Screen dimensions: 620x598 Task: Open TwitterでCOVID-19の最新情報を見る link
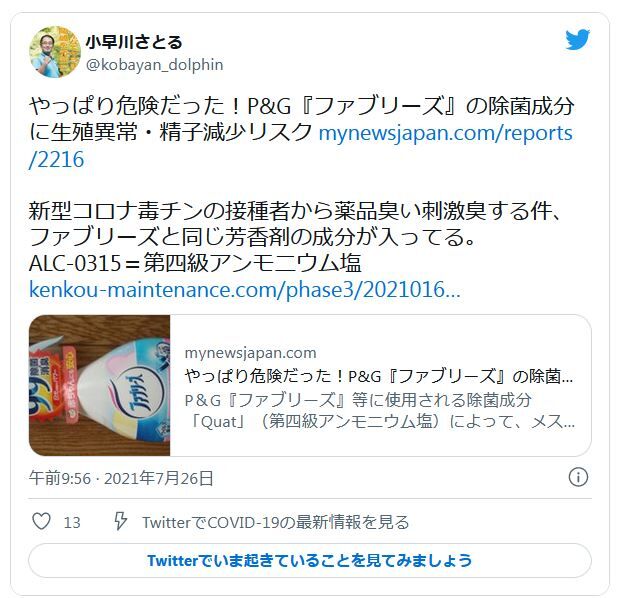[276, 522]
